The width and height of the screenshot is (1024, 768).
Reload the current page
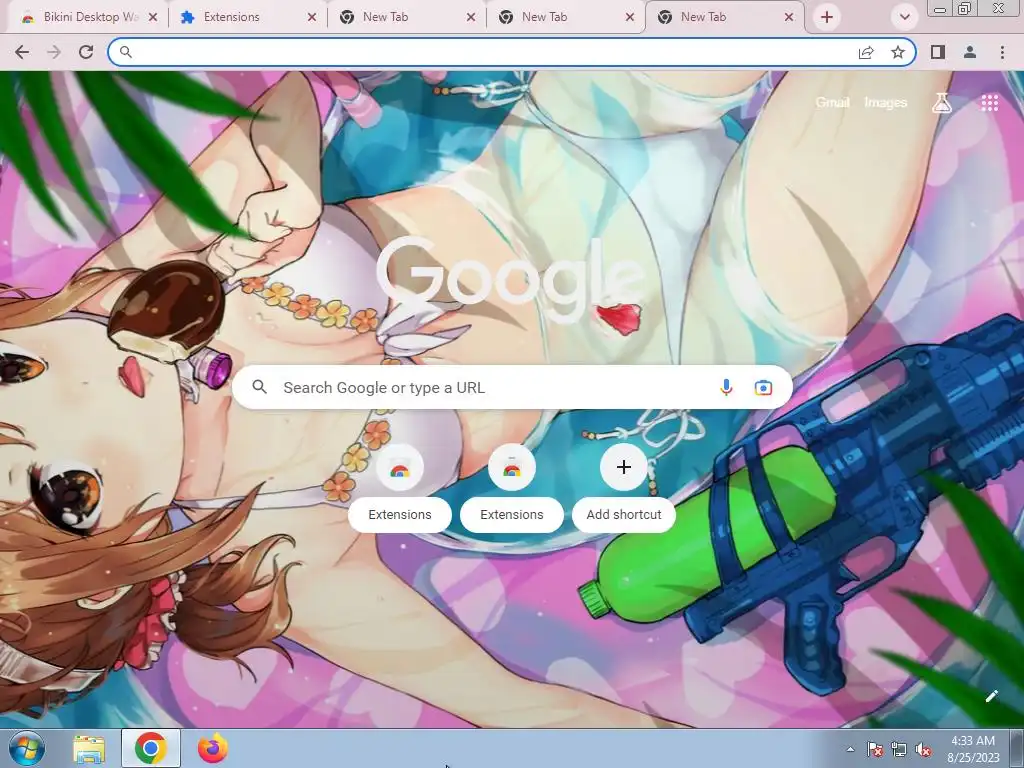pos(86,52)
